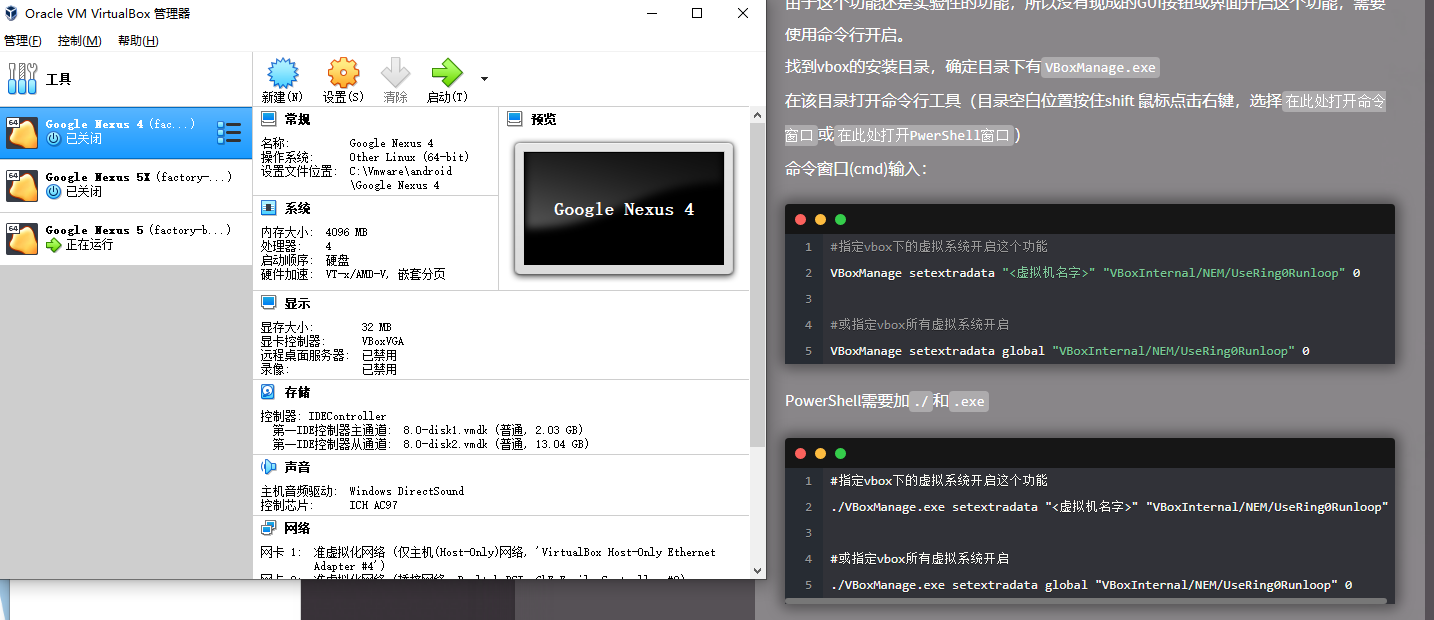Select Google Nexus 5X virtual machine

click(125, 185)
